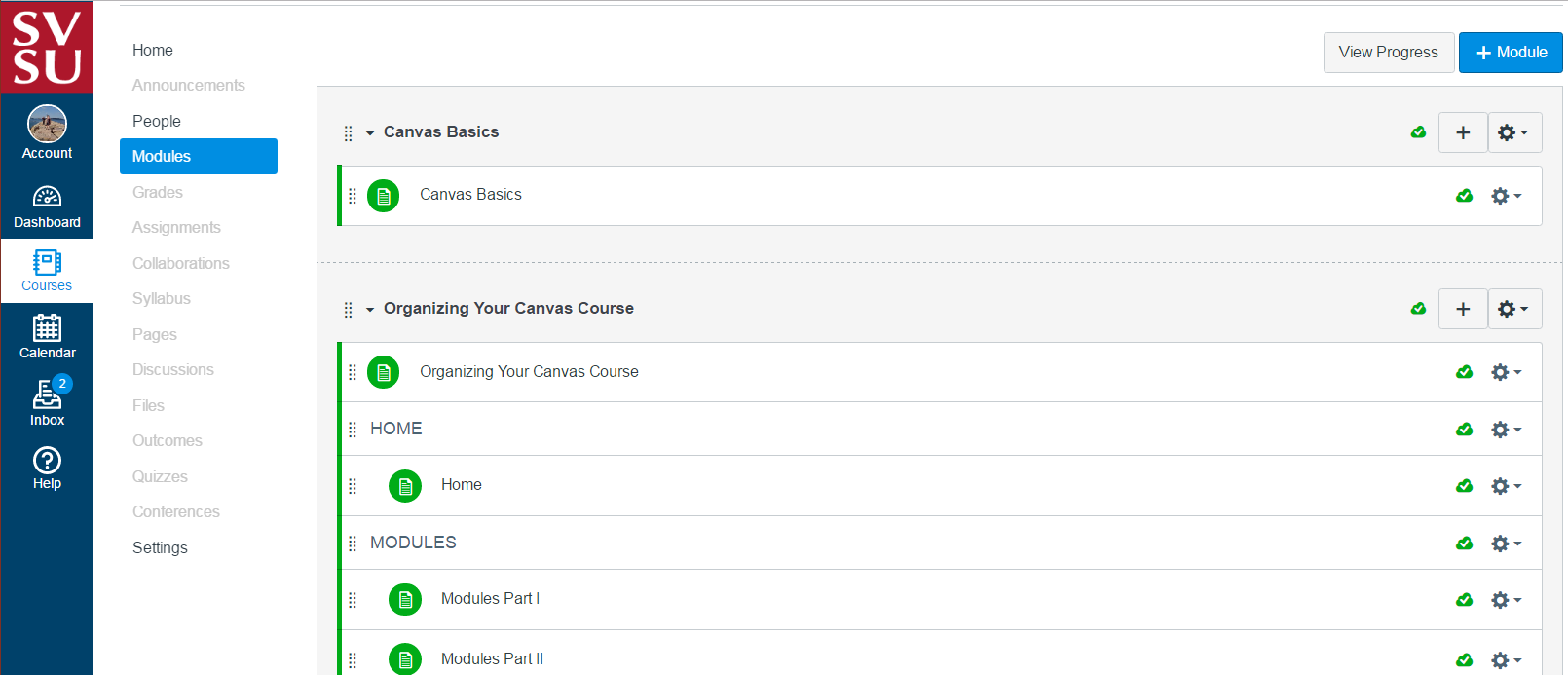Toggle publish status of Organizing Your Canvas Course module
Image resolution: width=1568 pixels, height=675 pixels.
point(1418,309)
